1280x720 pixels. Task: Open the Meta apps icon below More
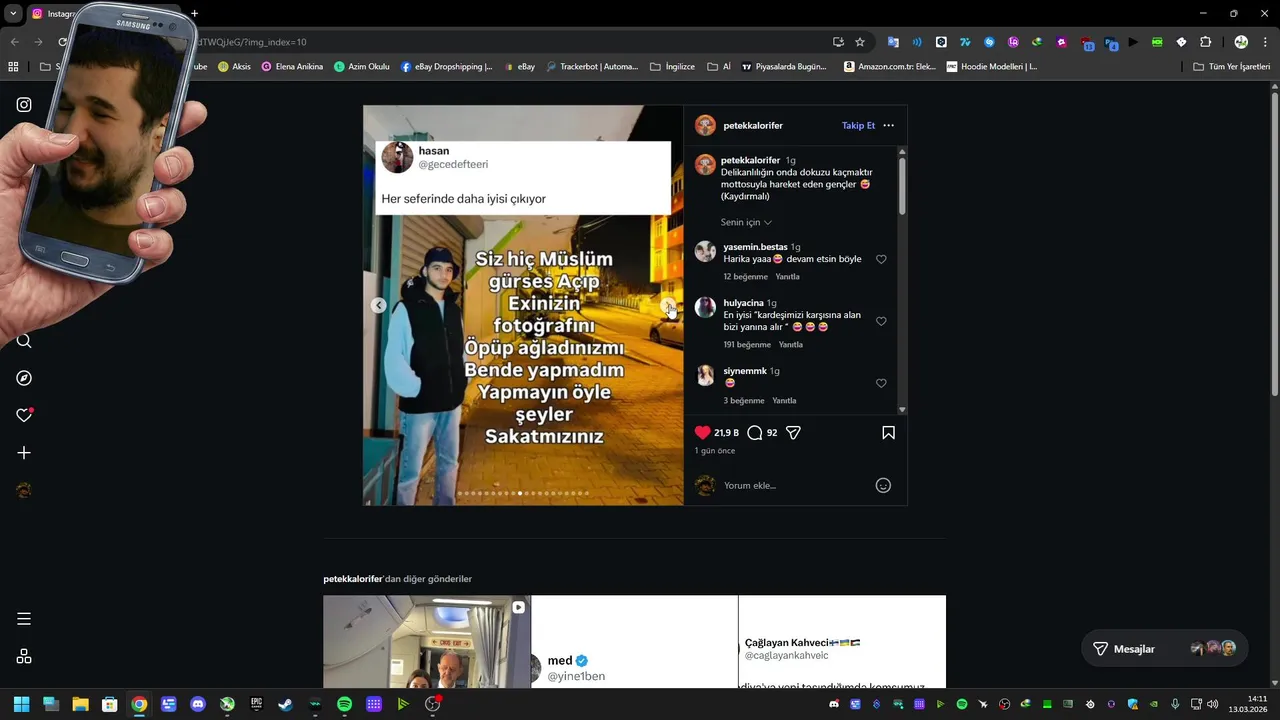[x=24, y=657]
